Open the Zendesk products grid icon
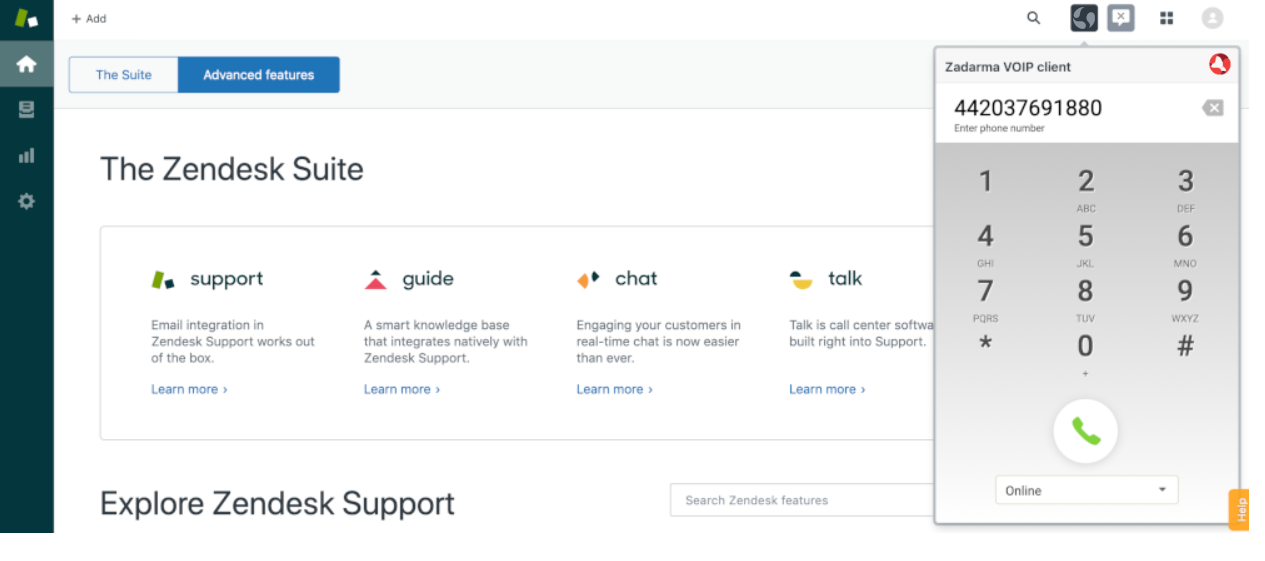The width and height of the screenshot is (1265, 561). (1166, 18)
